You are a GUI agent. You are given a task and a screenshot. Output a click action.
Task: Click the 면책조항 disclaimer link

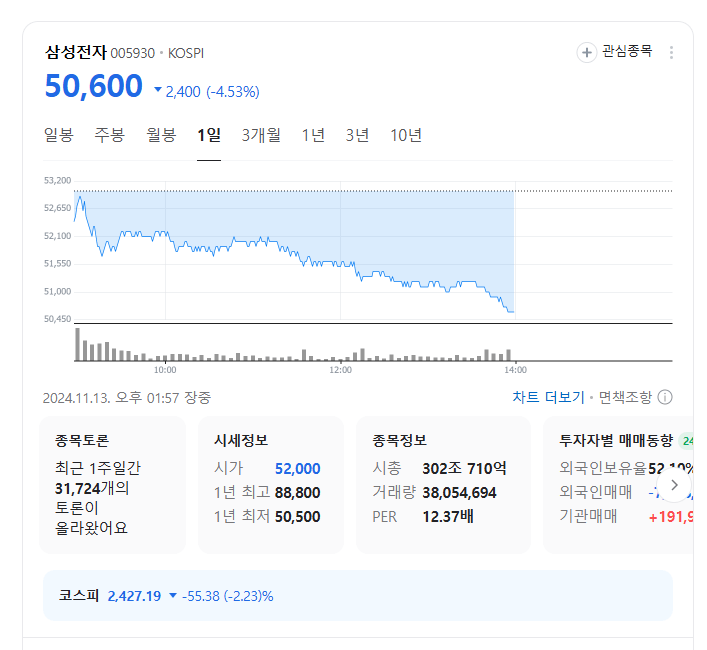[625, 397]
